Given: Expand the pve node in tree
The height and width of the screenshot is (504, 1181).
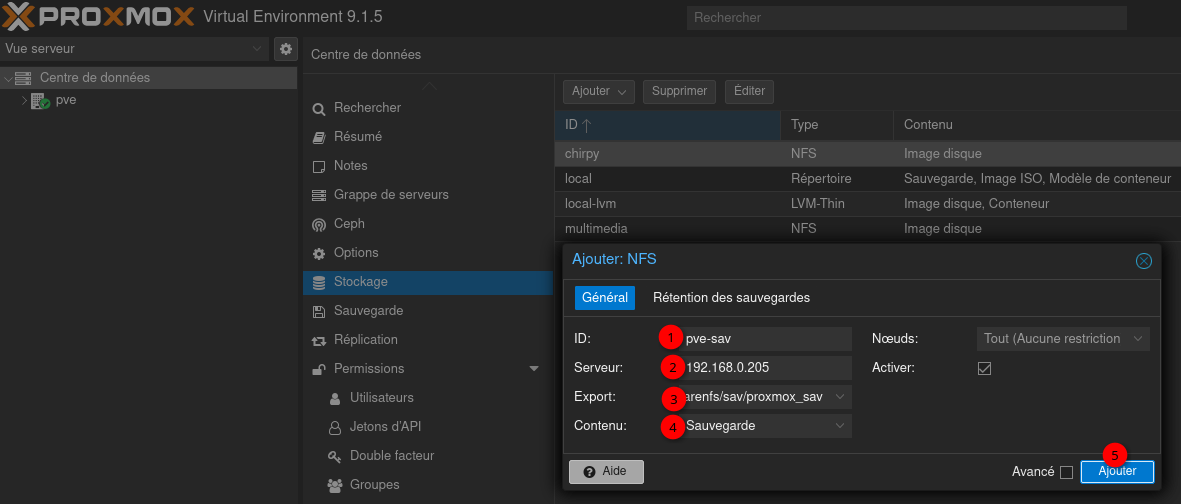Looking at the screenshot, I should coord(24,101).
